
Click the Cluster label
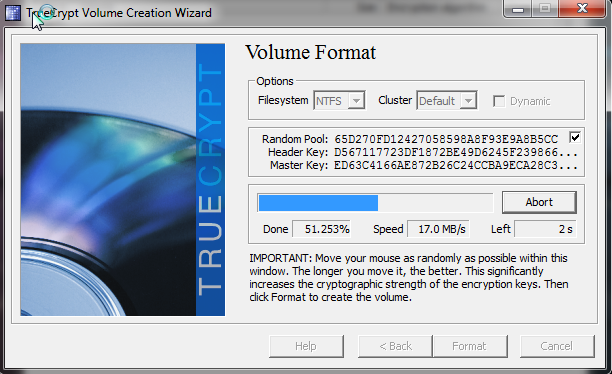[395, 100]
